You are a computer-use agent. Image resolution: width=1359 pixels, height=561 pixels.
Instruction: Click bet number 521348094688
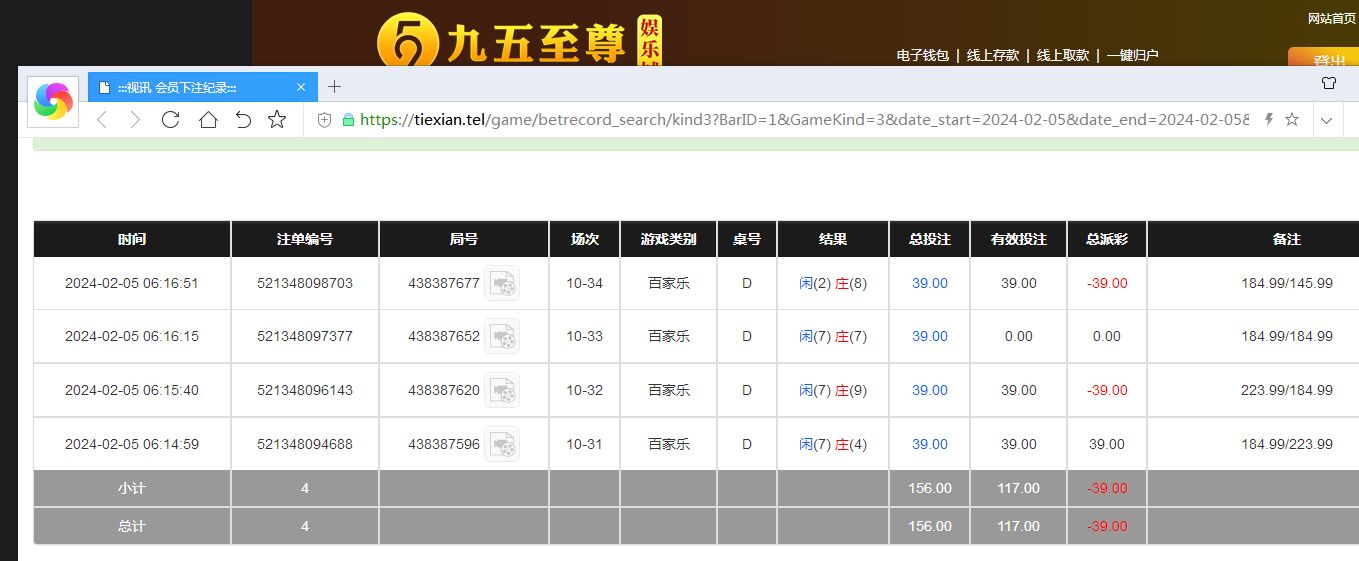[x=305, y=444]
